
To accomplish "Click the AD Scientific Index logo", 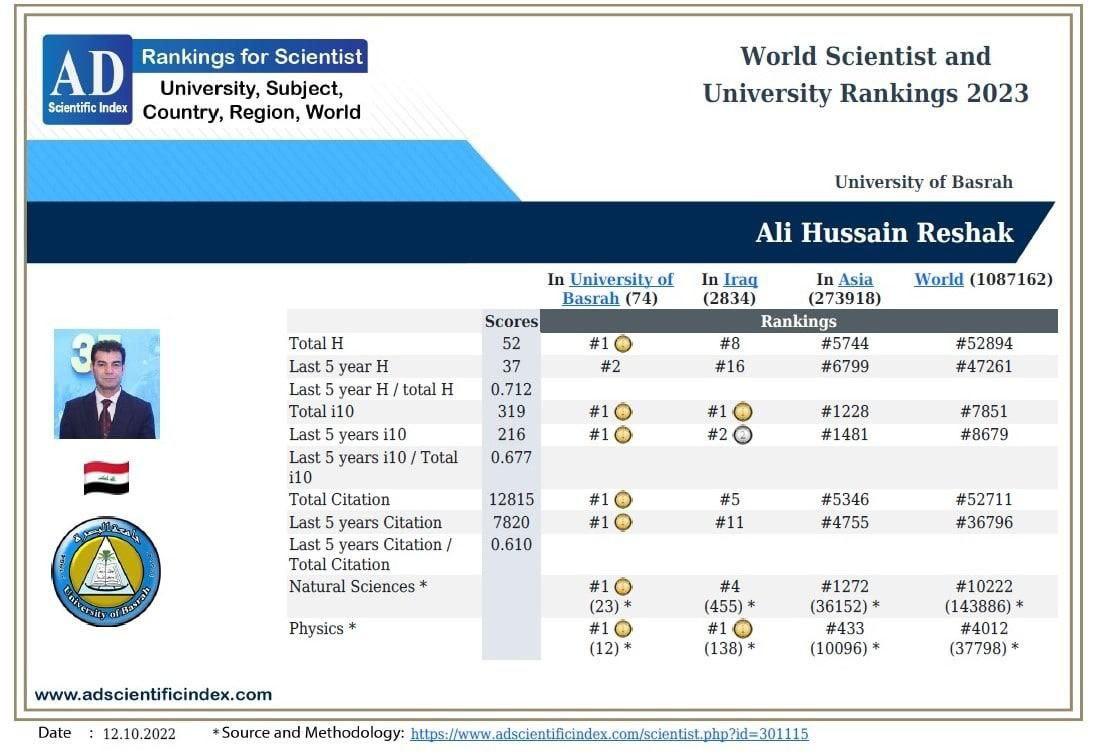I will coord(87,80).
